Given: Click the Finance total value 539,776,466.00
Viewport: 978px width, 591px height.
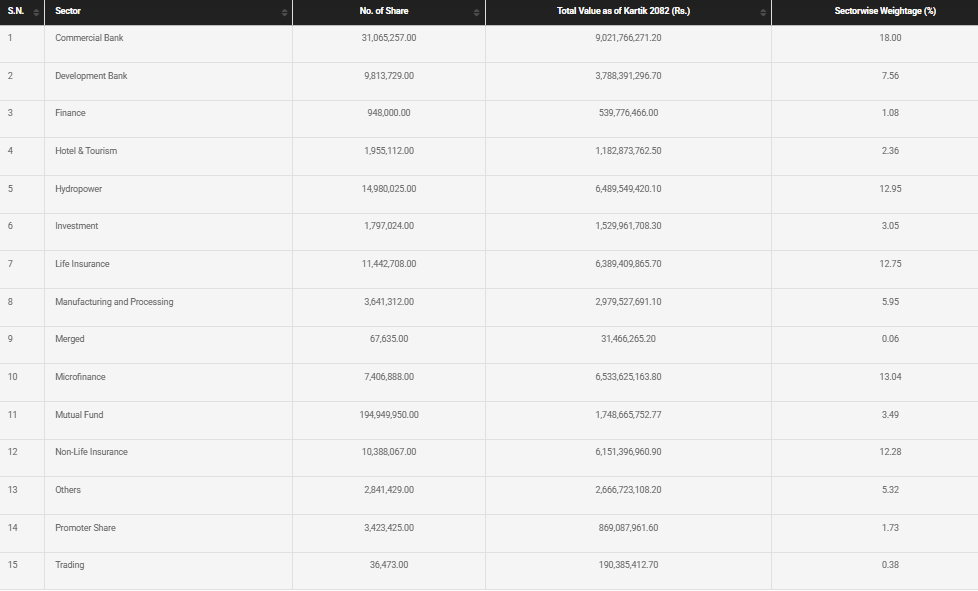Looking at the screenshot, I should coord(627,113).
